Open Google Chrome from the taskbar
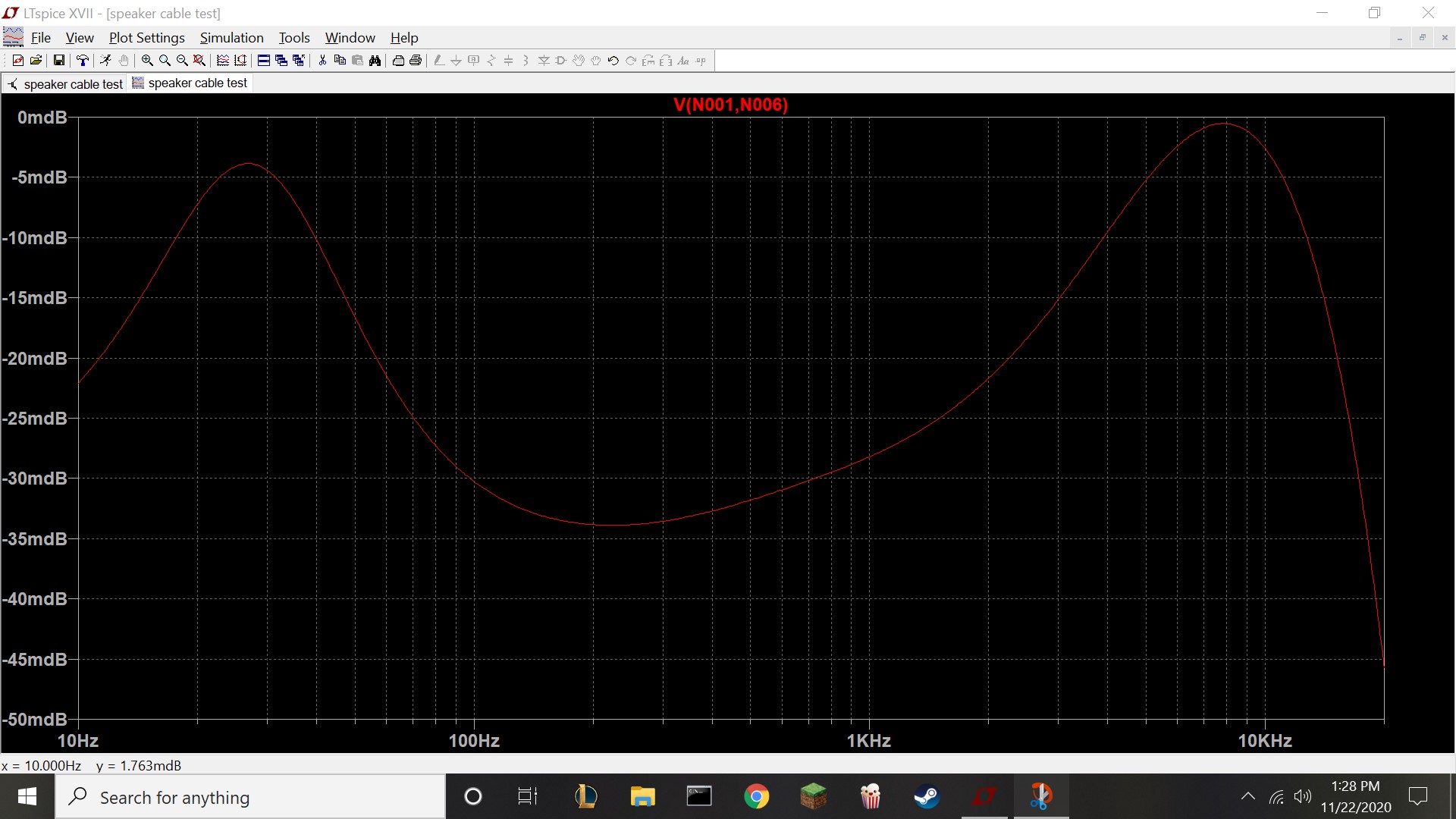1456x819 pixels. (756, 797)
